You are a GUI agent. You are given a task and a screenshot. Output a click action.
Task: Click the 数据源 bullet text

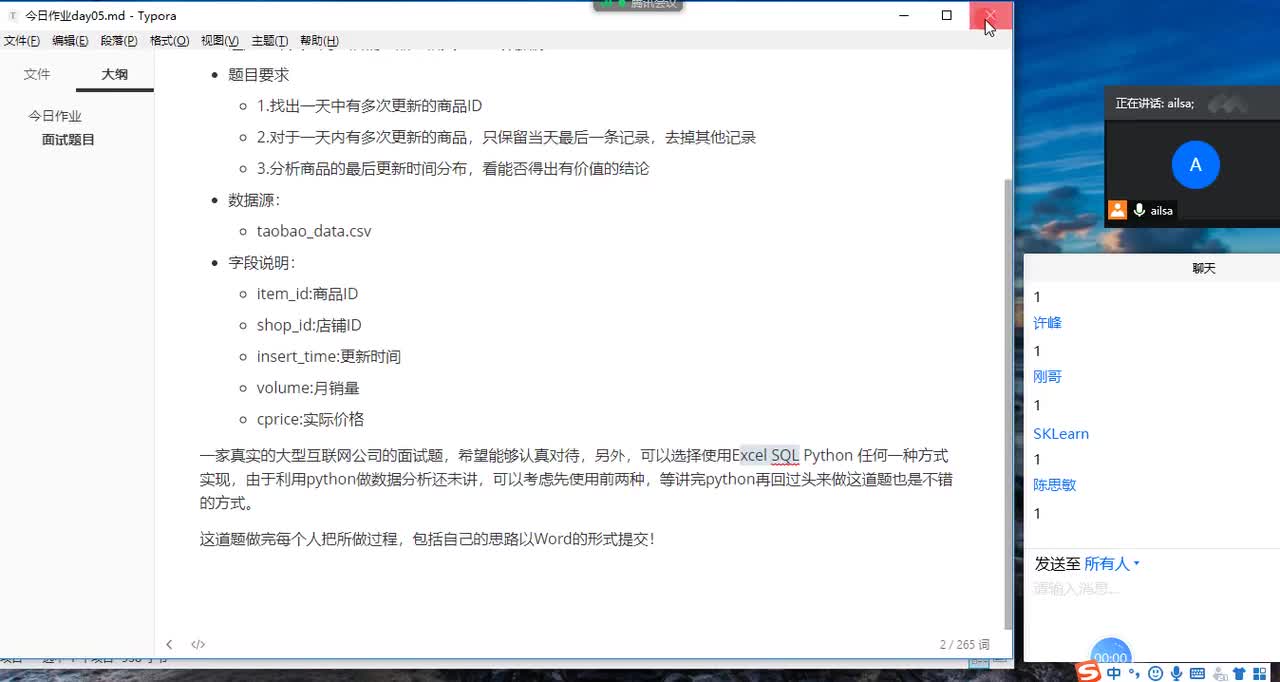click(x=254, y=200)
